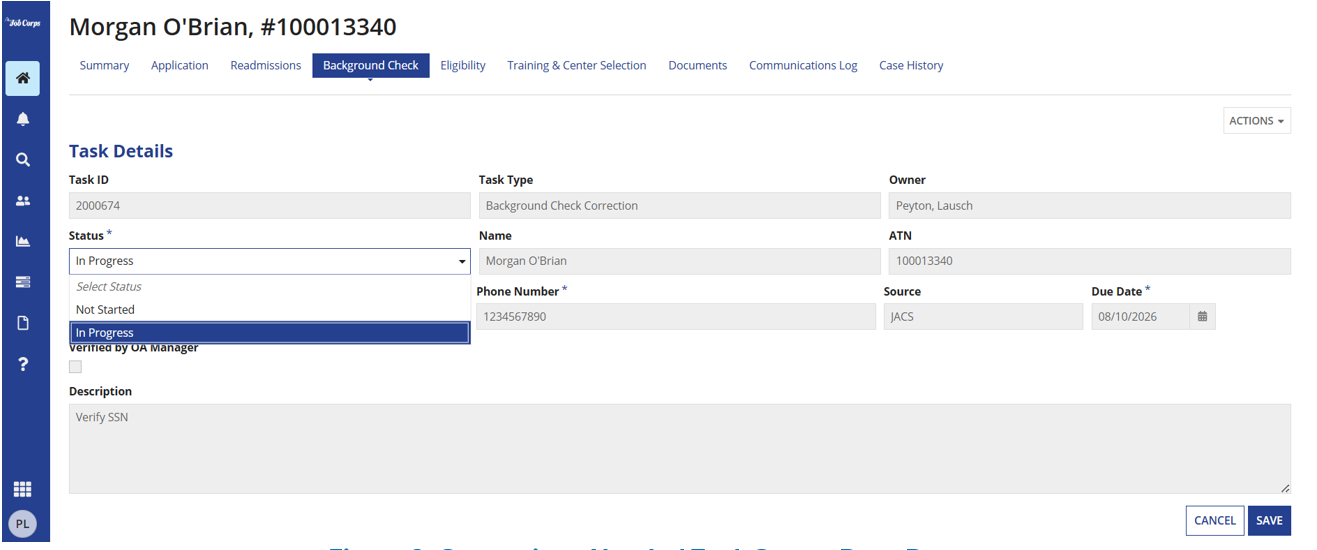The image size is (1317, 550).
Task: Open the PL user avatar
Action: point(22,524)
